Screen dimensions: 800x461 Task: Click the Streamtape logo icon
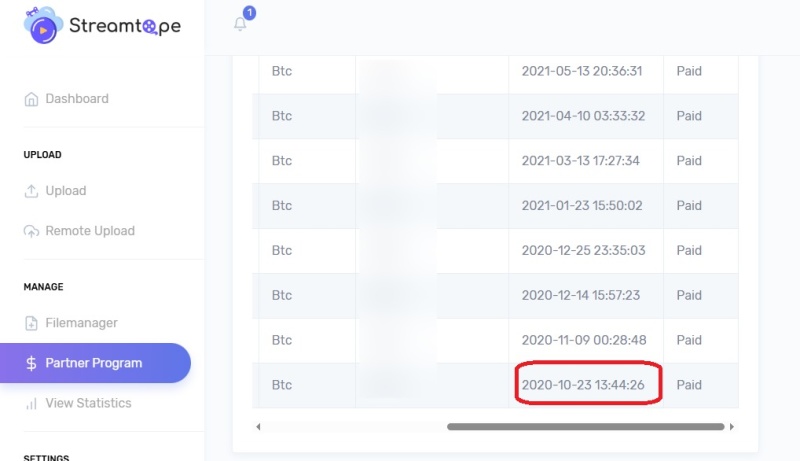click(x=43, y=26)
